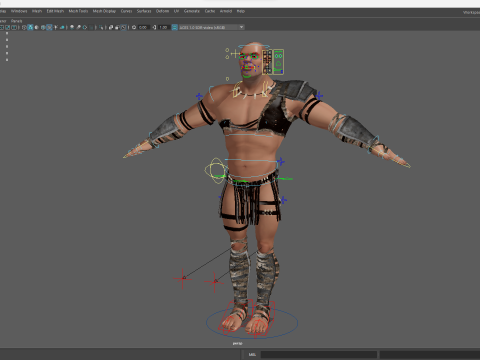Toggle the safe title overlay icon
This screenshot has width=480, height=360.
(14, 27)
